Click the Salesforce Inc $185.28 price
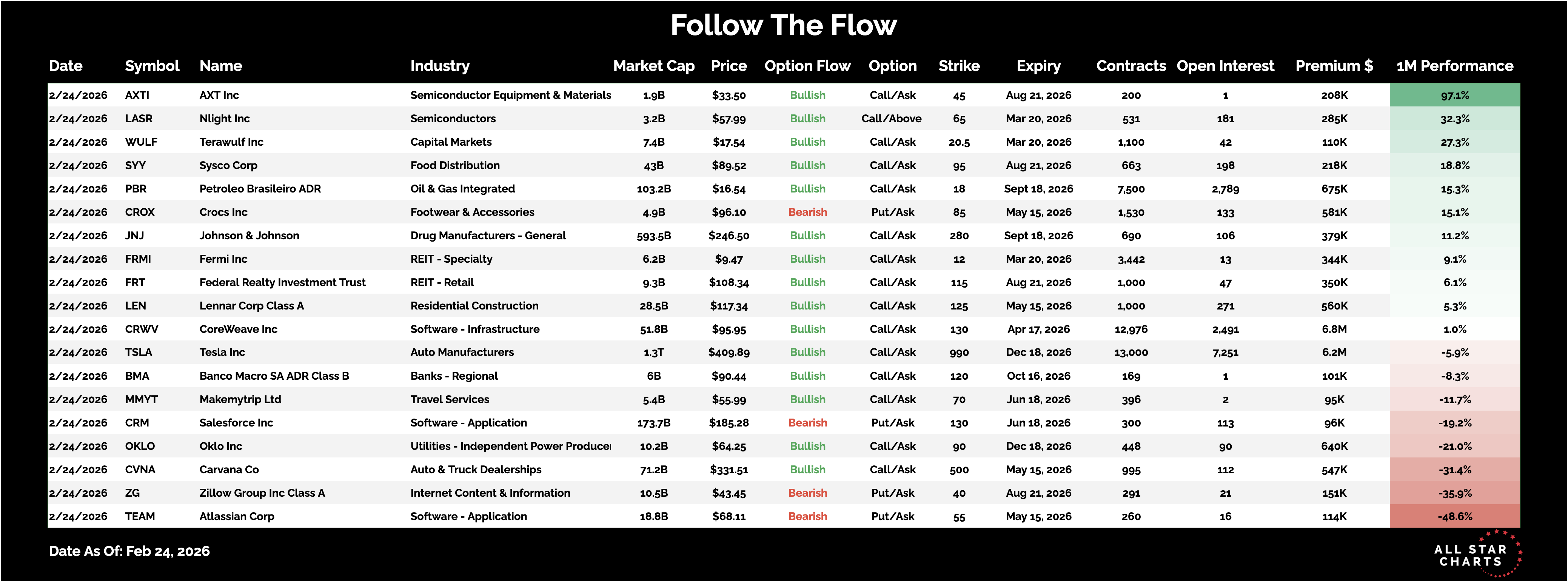The width and height of the screenshot is (1568, 582). tap(729, 423)
